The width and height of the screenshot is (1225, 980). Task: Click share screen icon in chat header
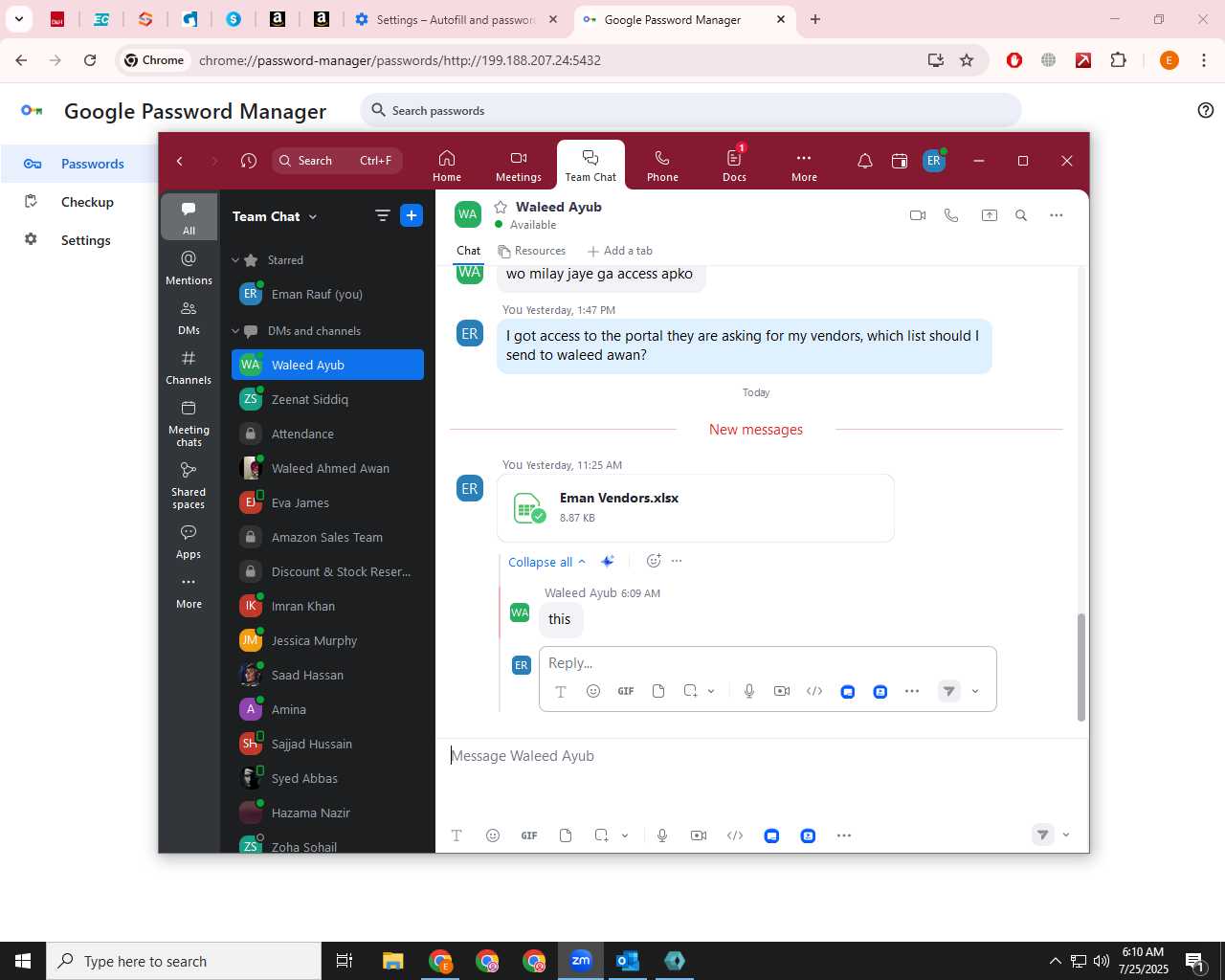(x=990, y=215)
